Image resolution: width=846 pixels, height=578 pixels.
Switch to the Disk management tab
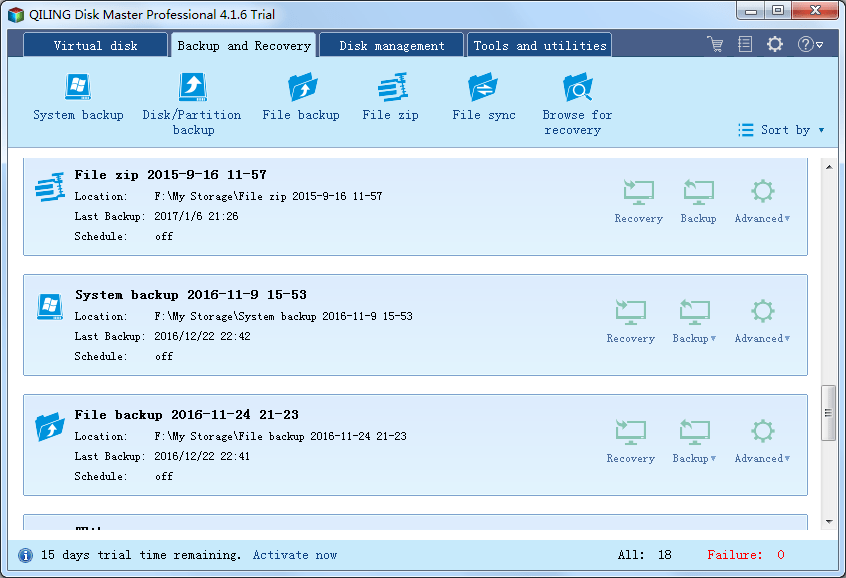[392, 45]
